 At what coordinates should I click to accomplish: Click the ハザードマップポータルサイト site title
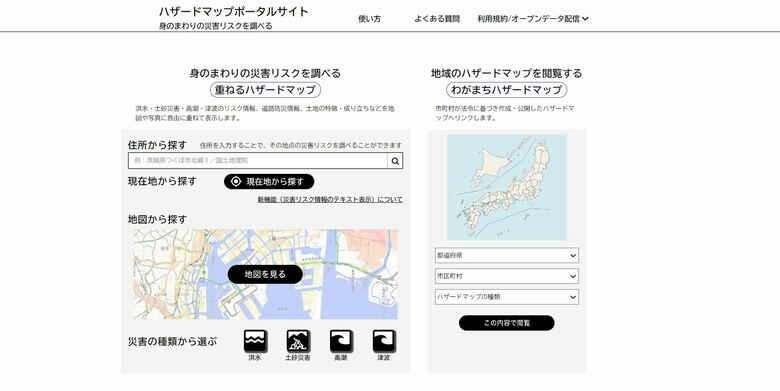tap(233, 11)
